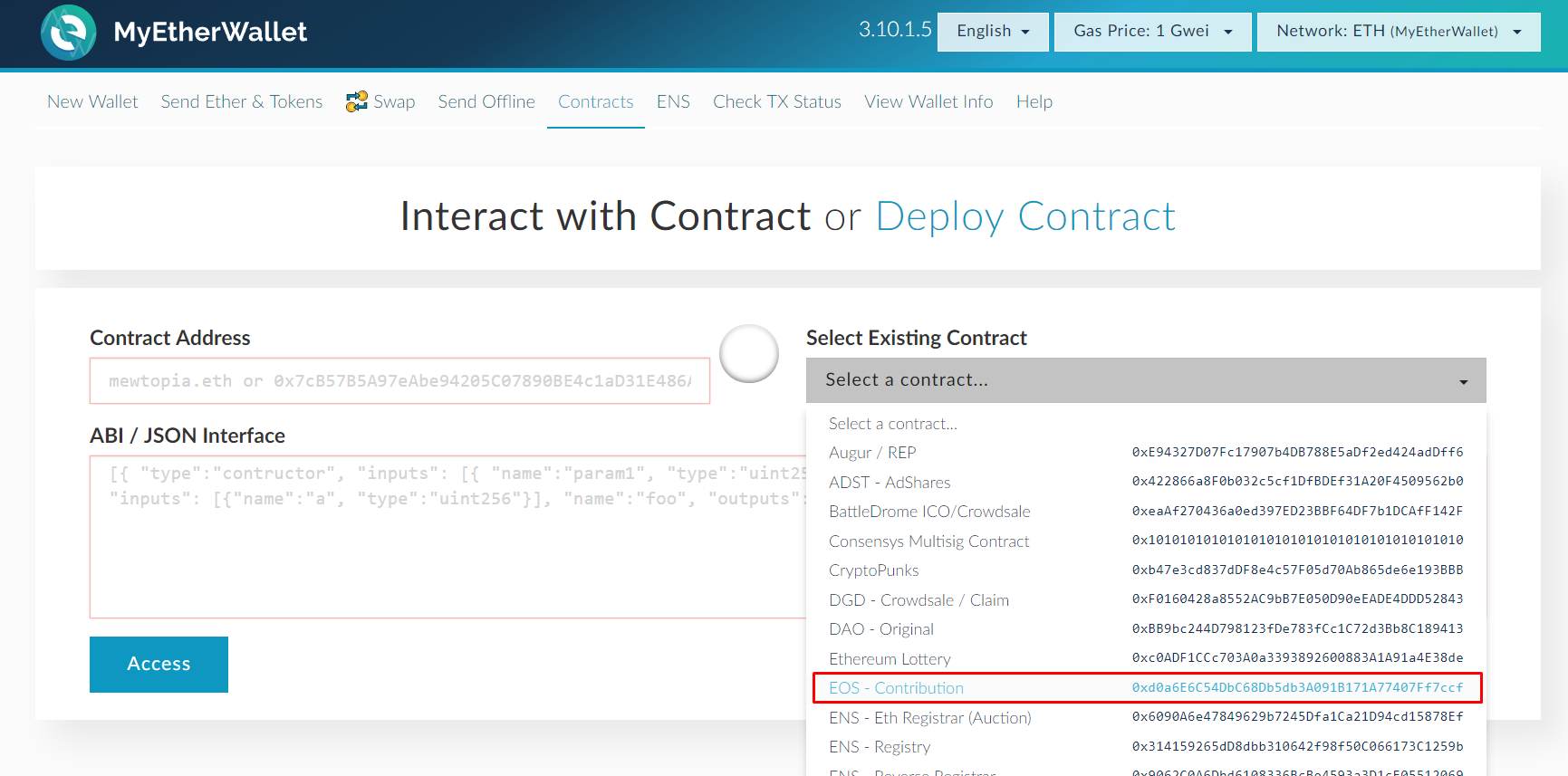Open the ENS tab
Viewport: 1568px width, 776px height.
pos(673,101)
